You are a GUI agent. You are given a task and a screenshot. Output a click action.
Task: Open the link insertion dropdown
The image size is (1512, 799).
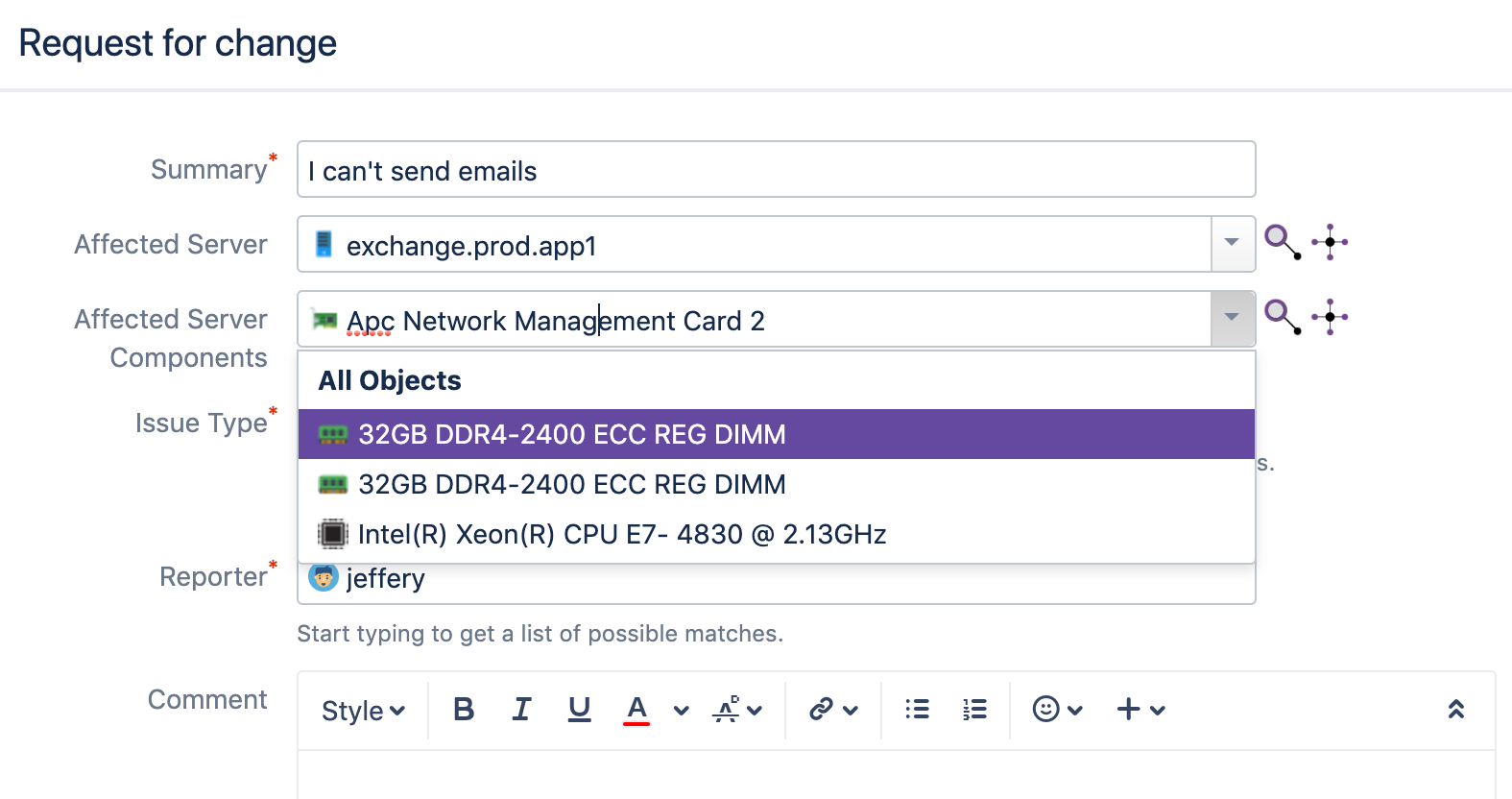coord(832,710)
